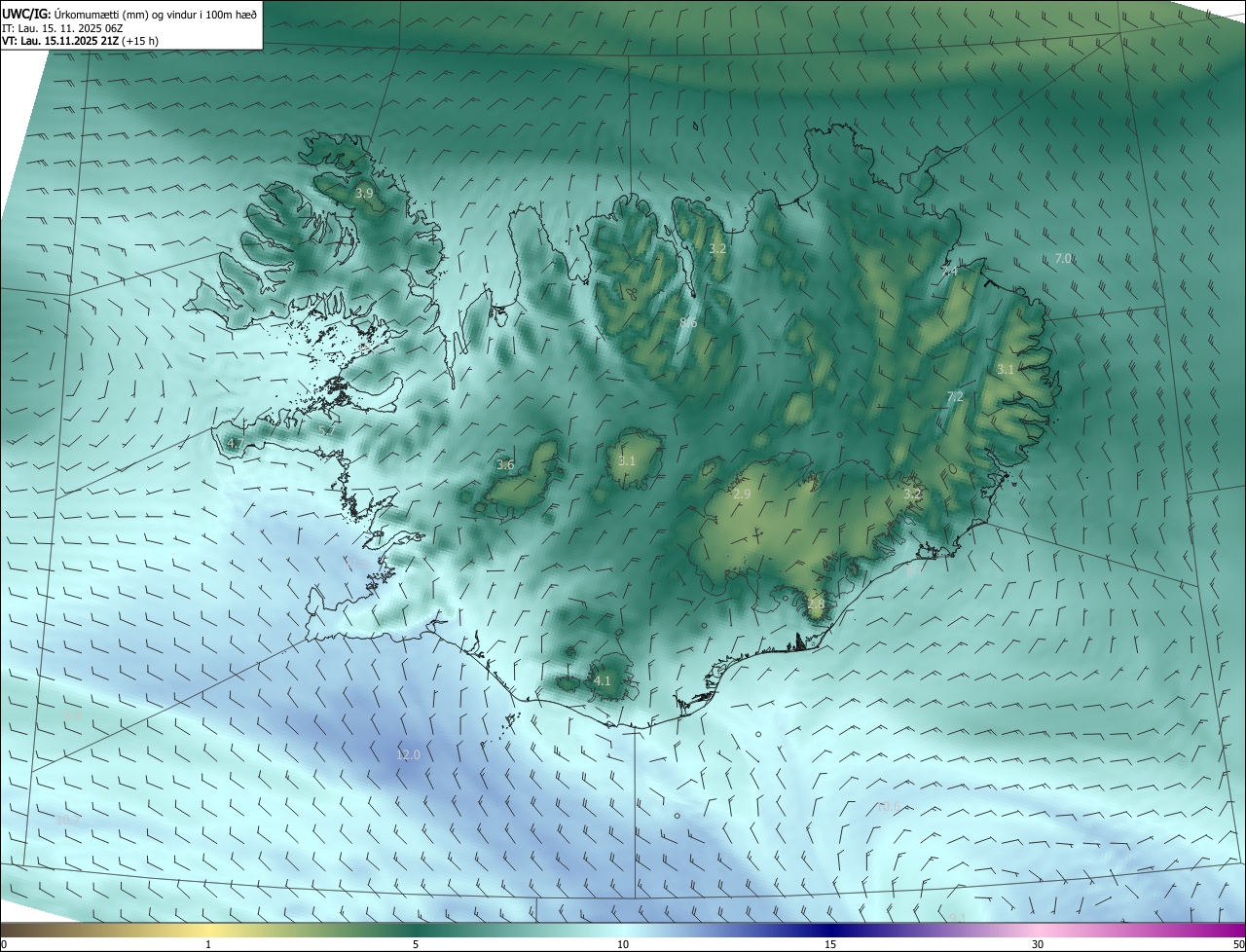Click the 1 tick on the color scale

pyautogui.click(x=208, y=944)
